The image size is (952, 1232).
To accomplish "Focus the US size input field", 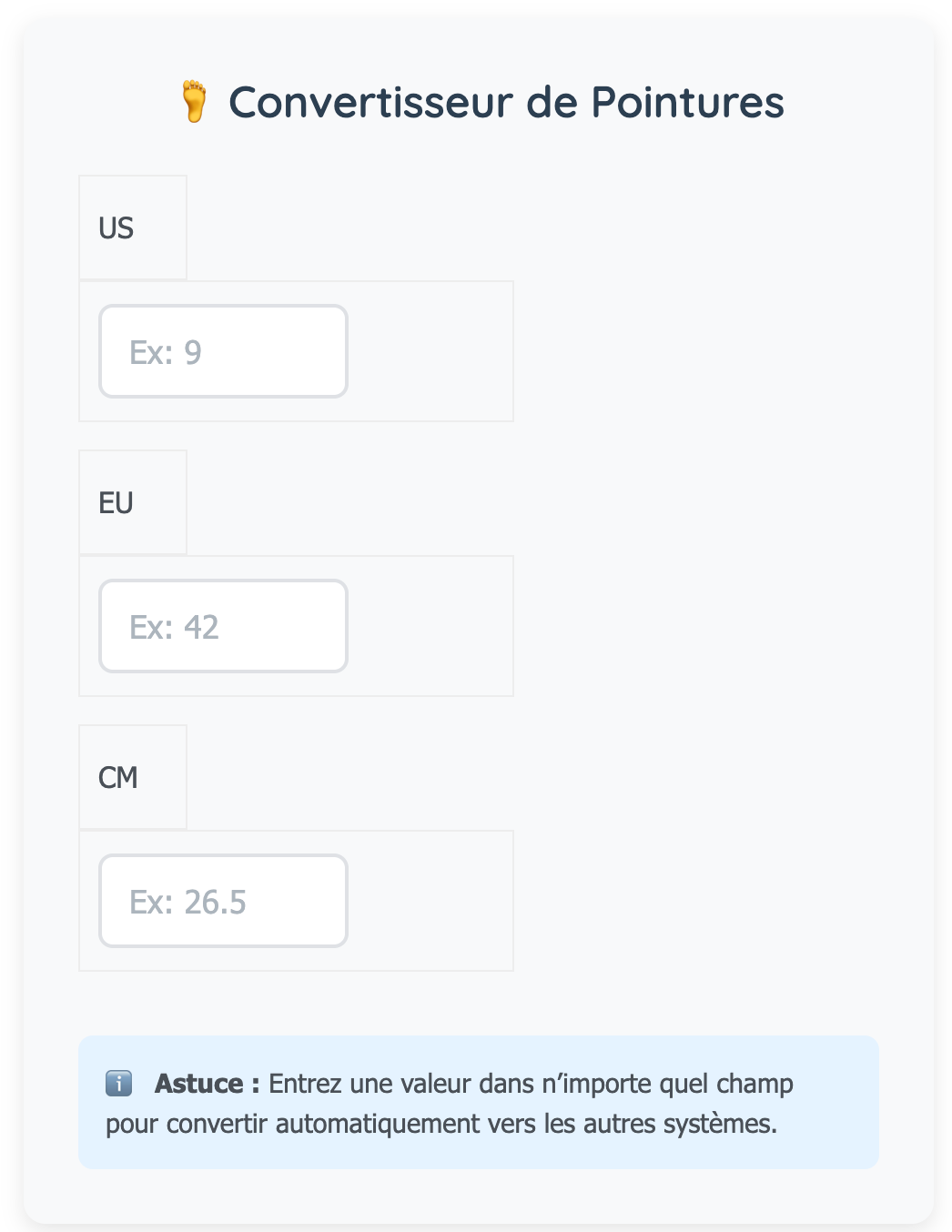I will pyautogui.click(x=223, y=351).
